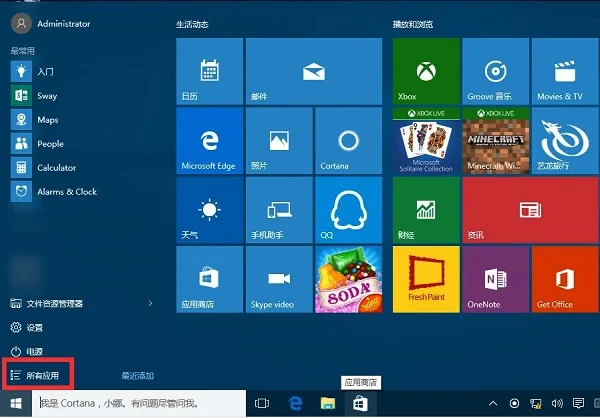Screen dimensions: 600x418
Task: Open the 邮件 mail tile
Action: point(314,71)
